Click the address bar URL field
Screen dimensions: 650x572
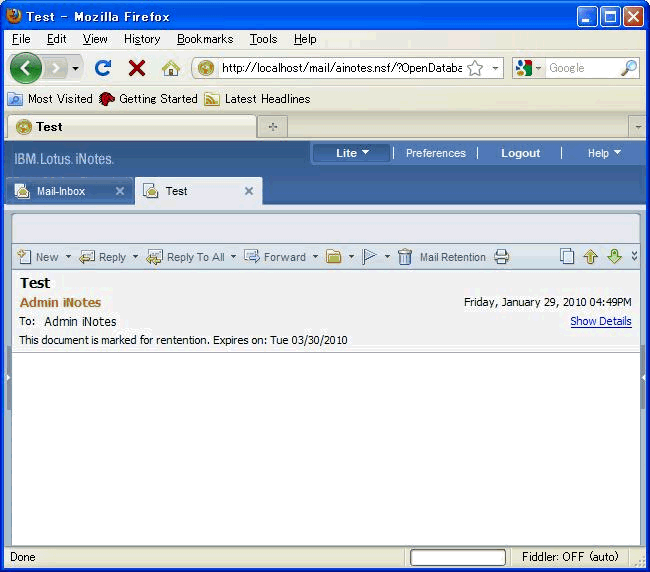(x=342, y=68)
